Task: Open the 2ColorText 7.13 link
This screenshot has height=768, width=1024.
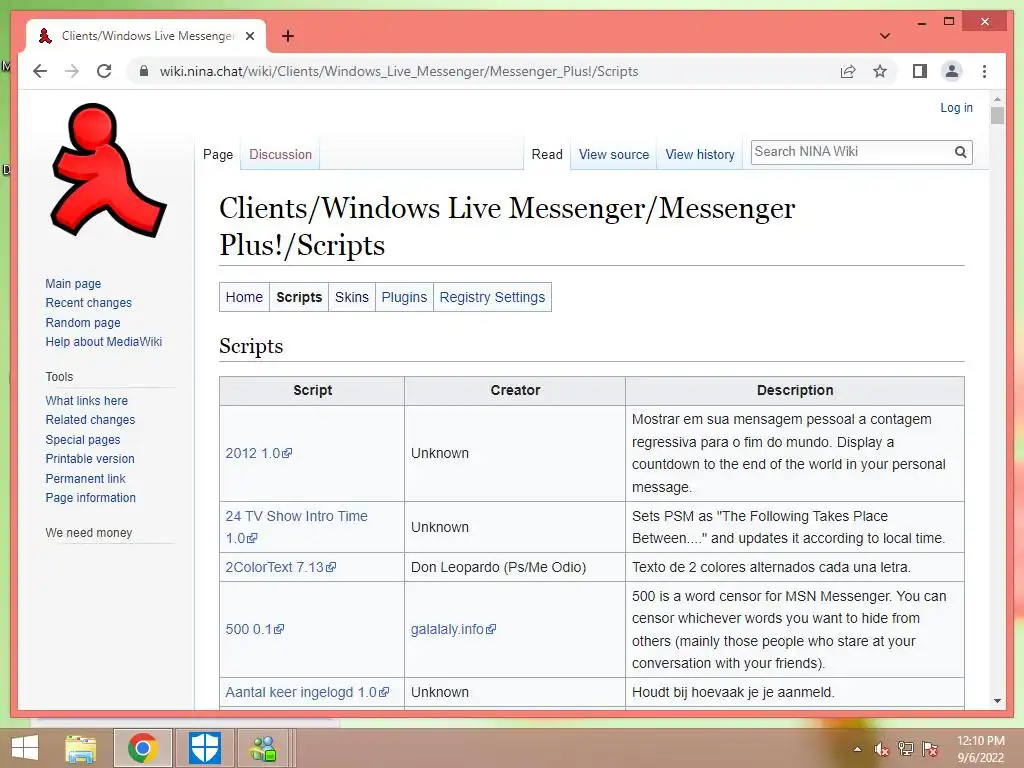Action: pyautogui.click(x=281, y=567)
